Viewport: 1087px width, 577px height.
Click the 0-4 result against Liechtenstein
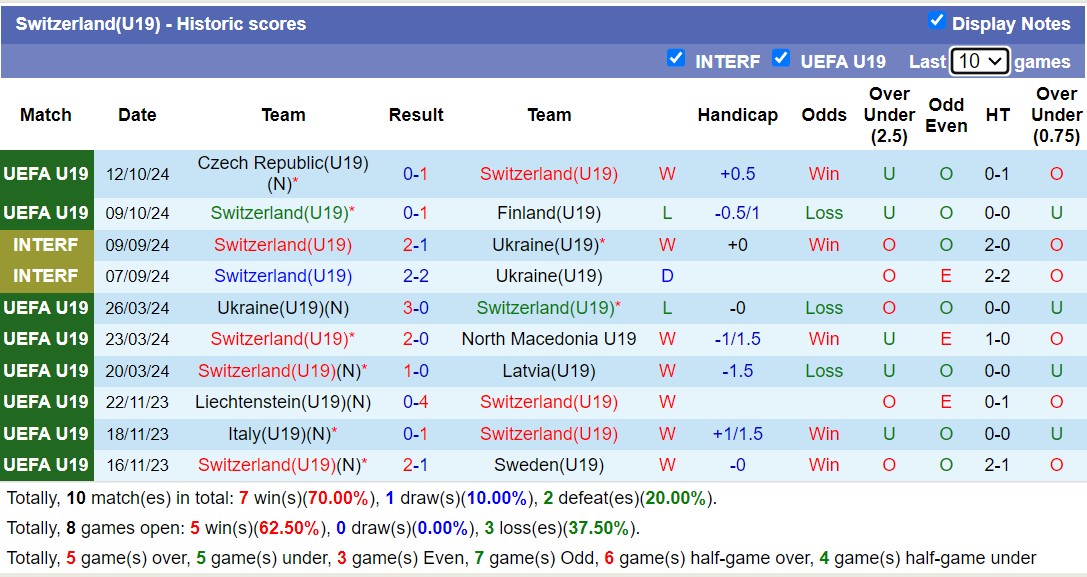(416, 402)
